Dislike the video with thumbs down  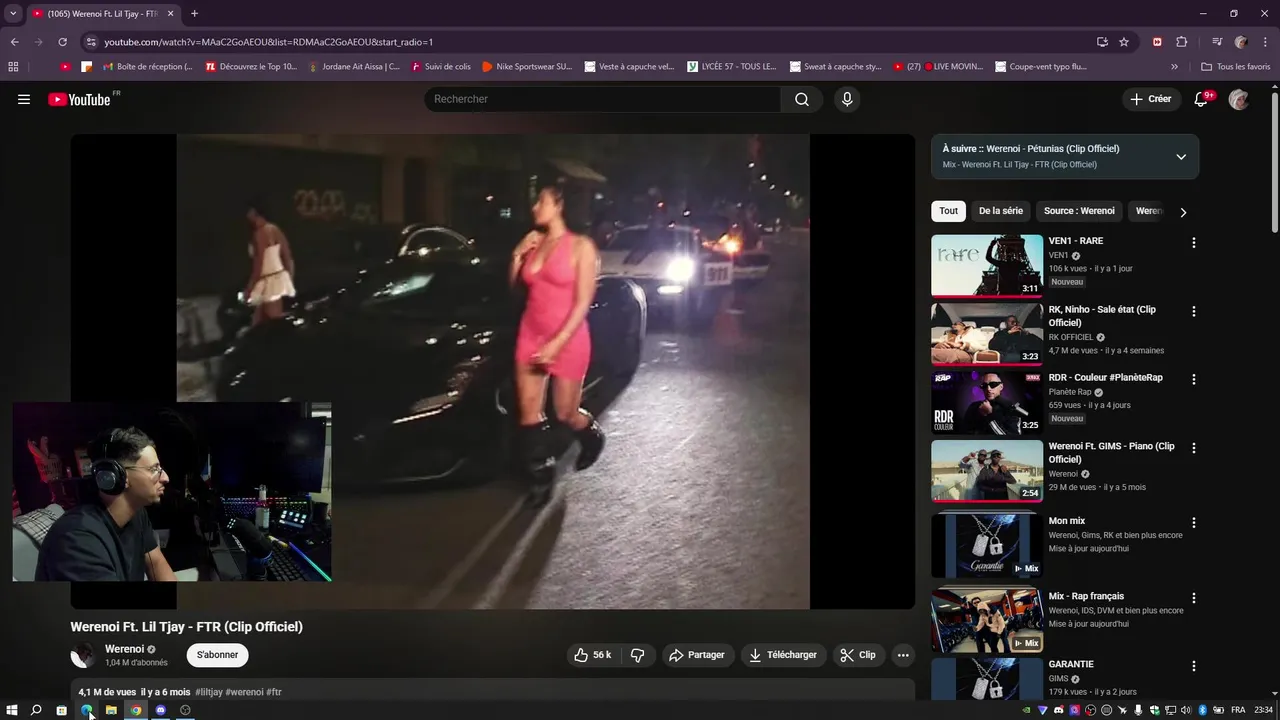[637, 655]
